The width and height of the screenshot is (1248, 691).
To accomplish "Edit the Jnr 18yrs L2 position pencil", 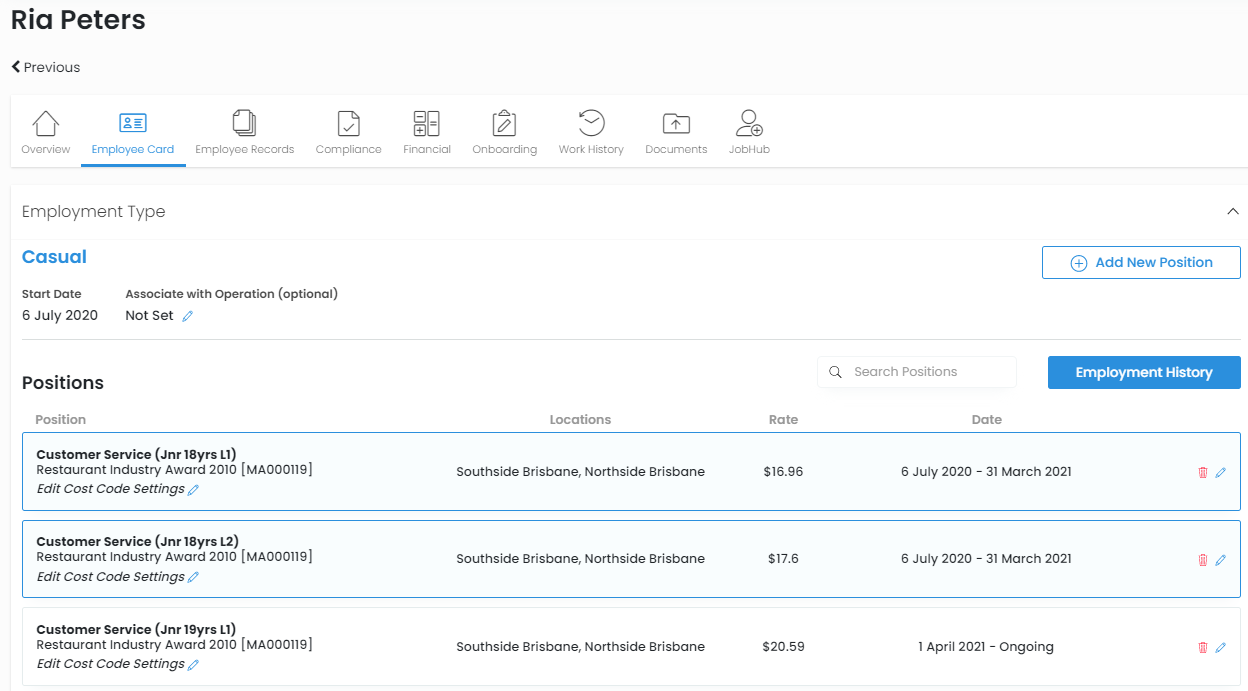I will pyautogui.click(x=1221, y=560).
